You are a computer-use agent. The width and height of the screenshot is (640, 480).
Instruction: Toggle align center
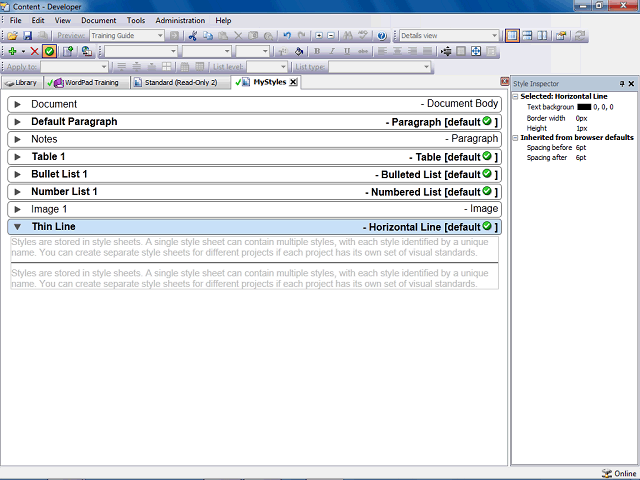[x=397, y=51]
